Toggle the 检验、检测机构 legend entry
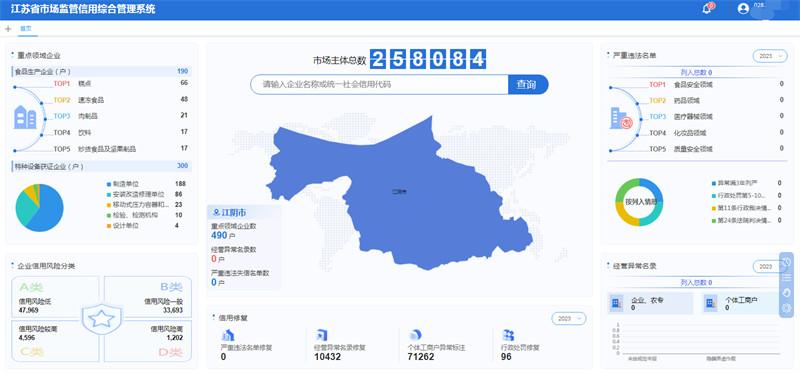The height and width of the screenshot is (374, 800). coord(132,215)
